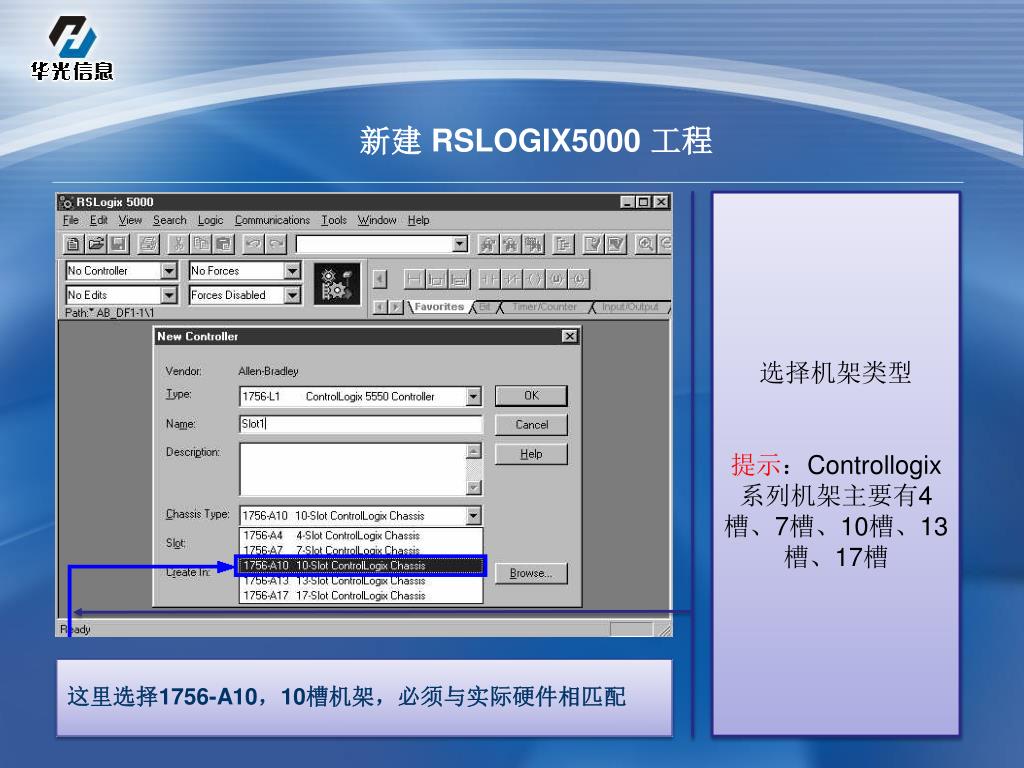Click the Copy toolbar icon

[200, 244]
